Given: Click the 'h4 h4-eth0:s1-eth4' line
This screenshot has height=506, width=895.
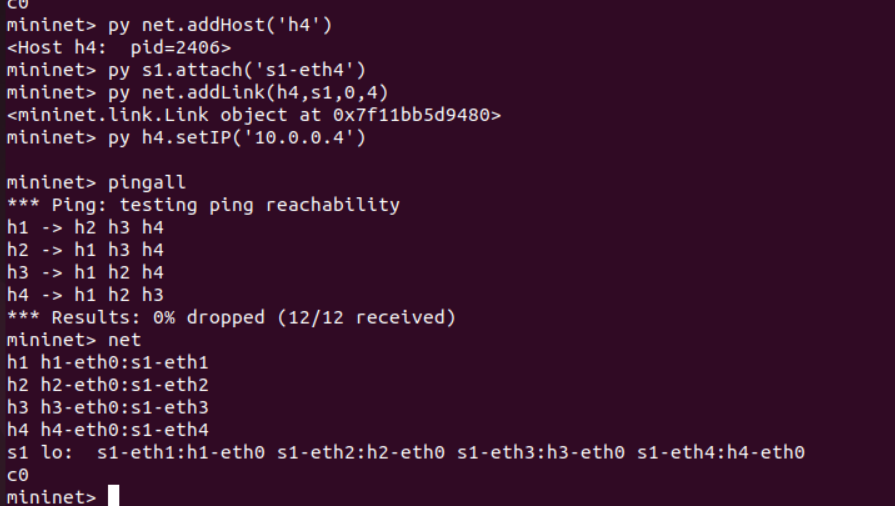Looking at the screenshot, I should click(x=107, y=430).
